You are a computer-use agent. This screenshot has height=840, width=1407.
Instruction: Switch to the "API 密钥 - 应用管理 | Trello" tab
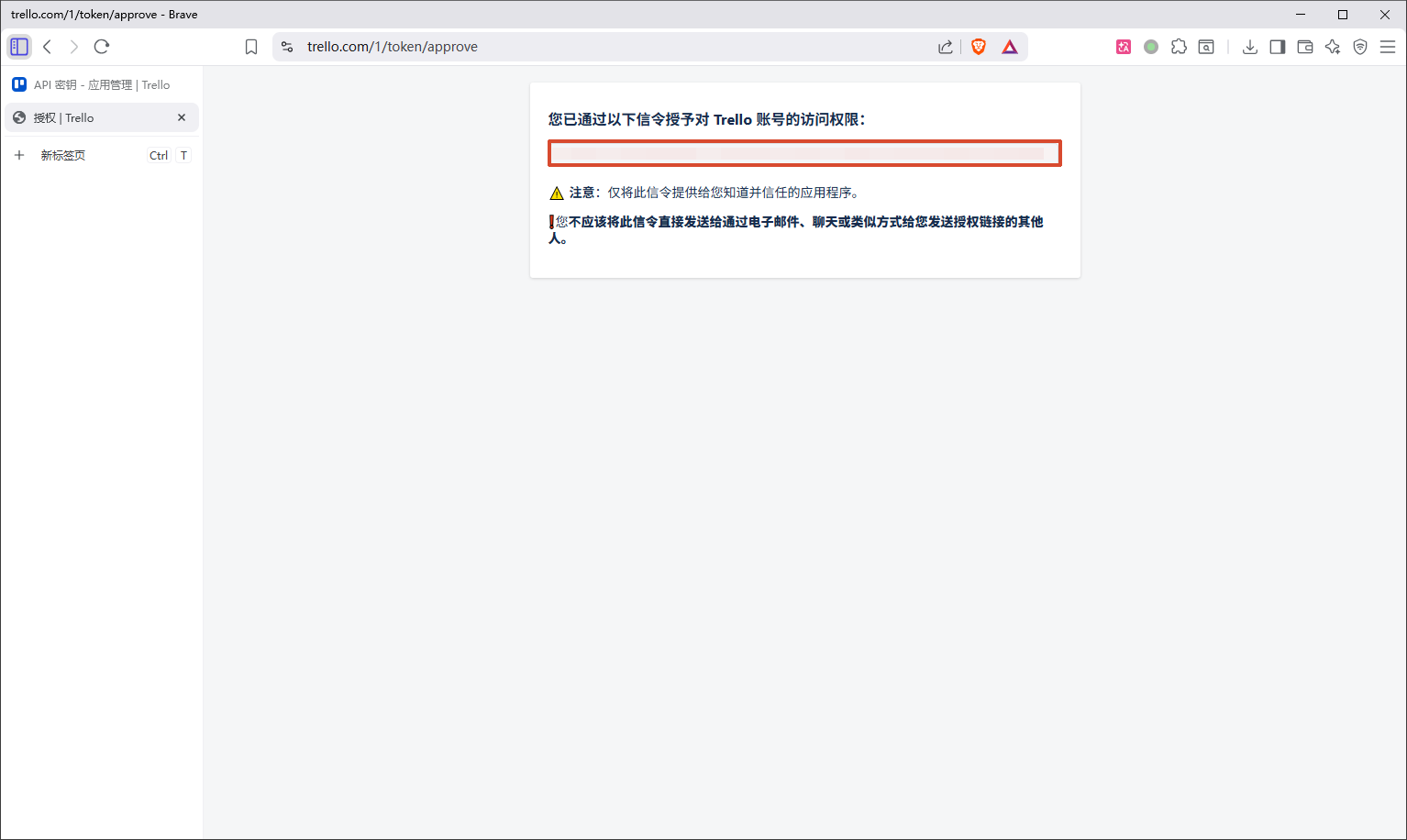[x=102, y=84]
